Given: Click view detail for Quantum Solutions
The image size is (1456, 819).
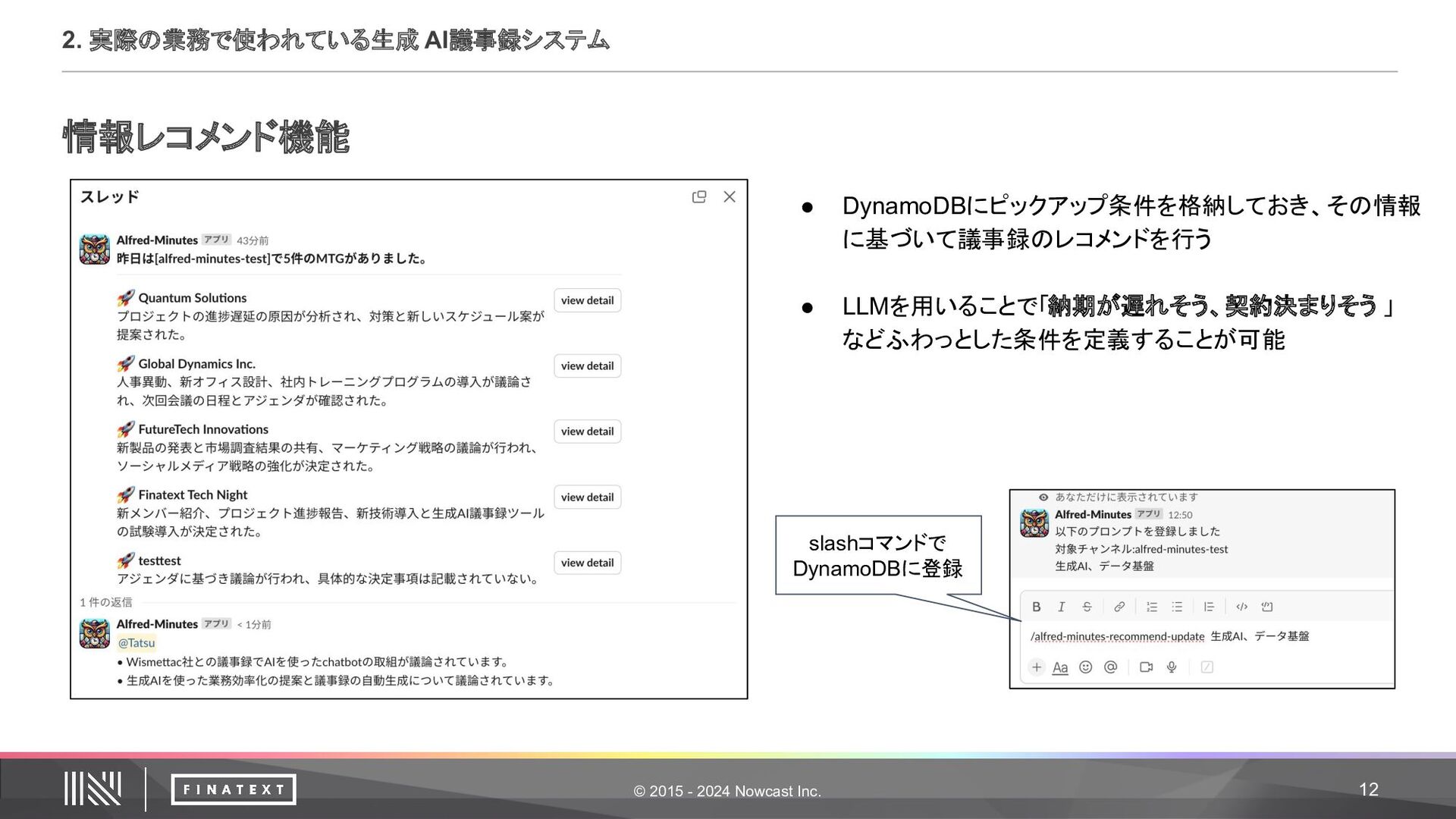Looking at the screenshot, I should pos(587,300).
